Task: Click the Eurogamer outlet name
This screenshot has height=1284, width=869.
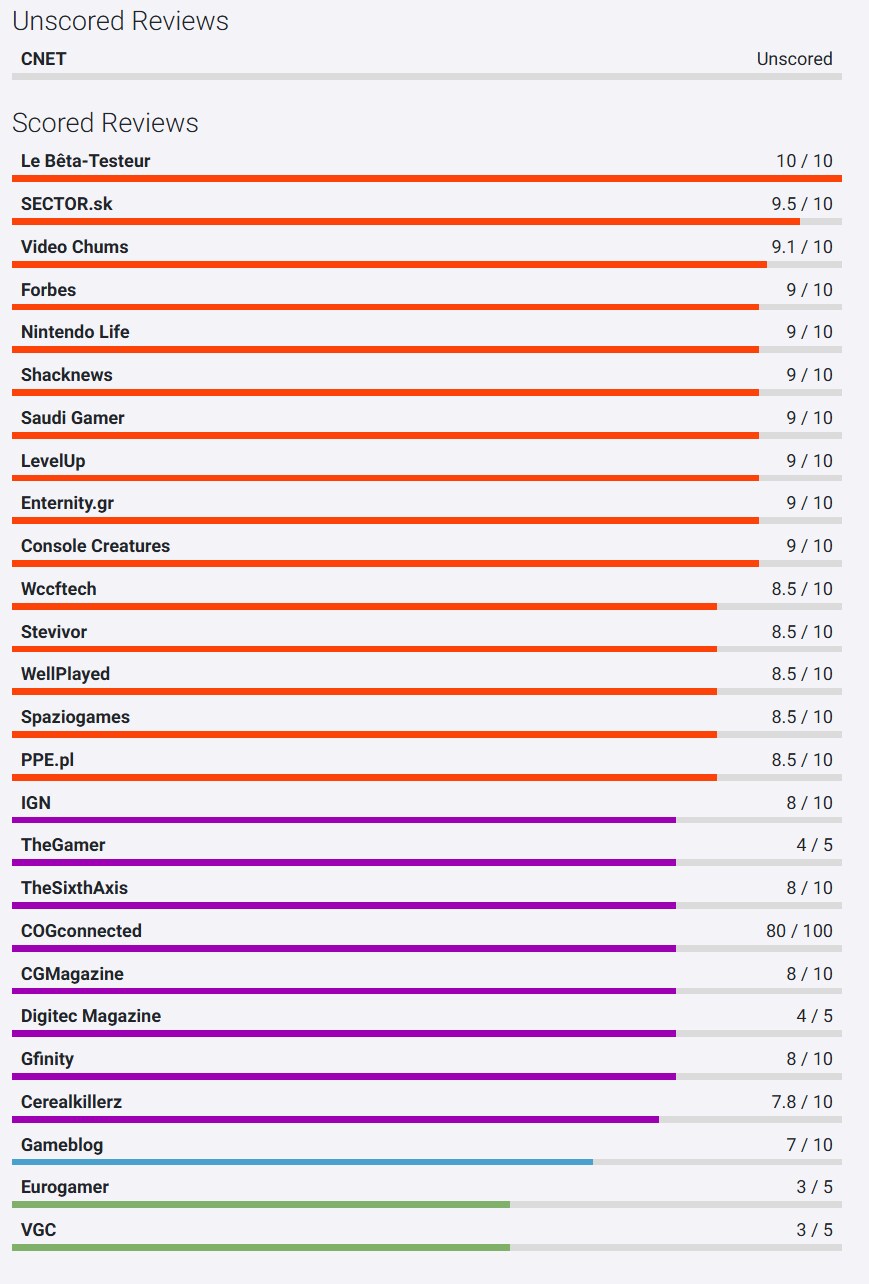Action: point(65,1187)
